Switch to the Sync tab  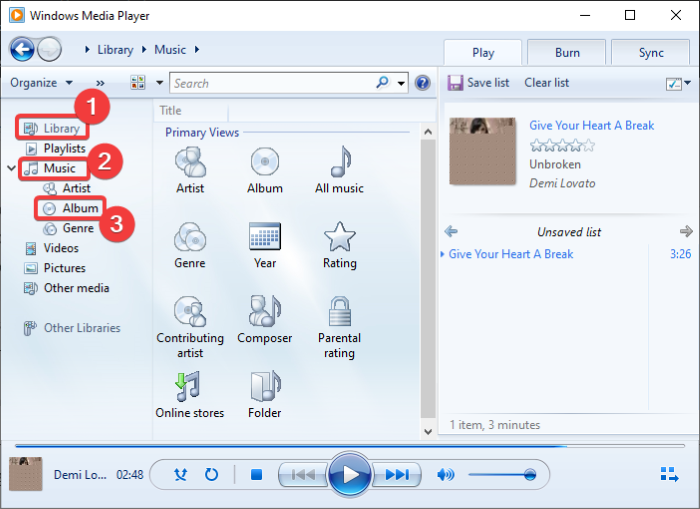[x=651, y=53]
